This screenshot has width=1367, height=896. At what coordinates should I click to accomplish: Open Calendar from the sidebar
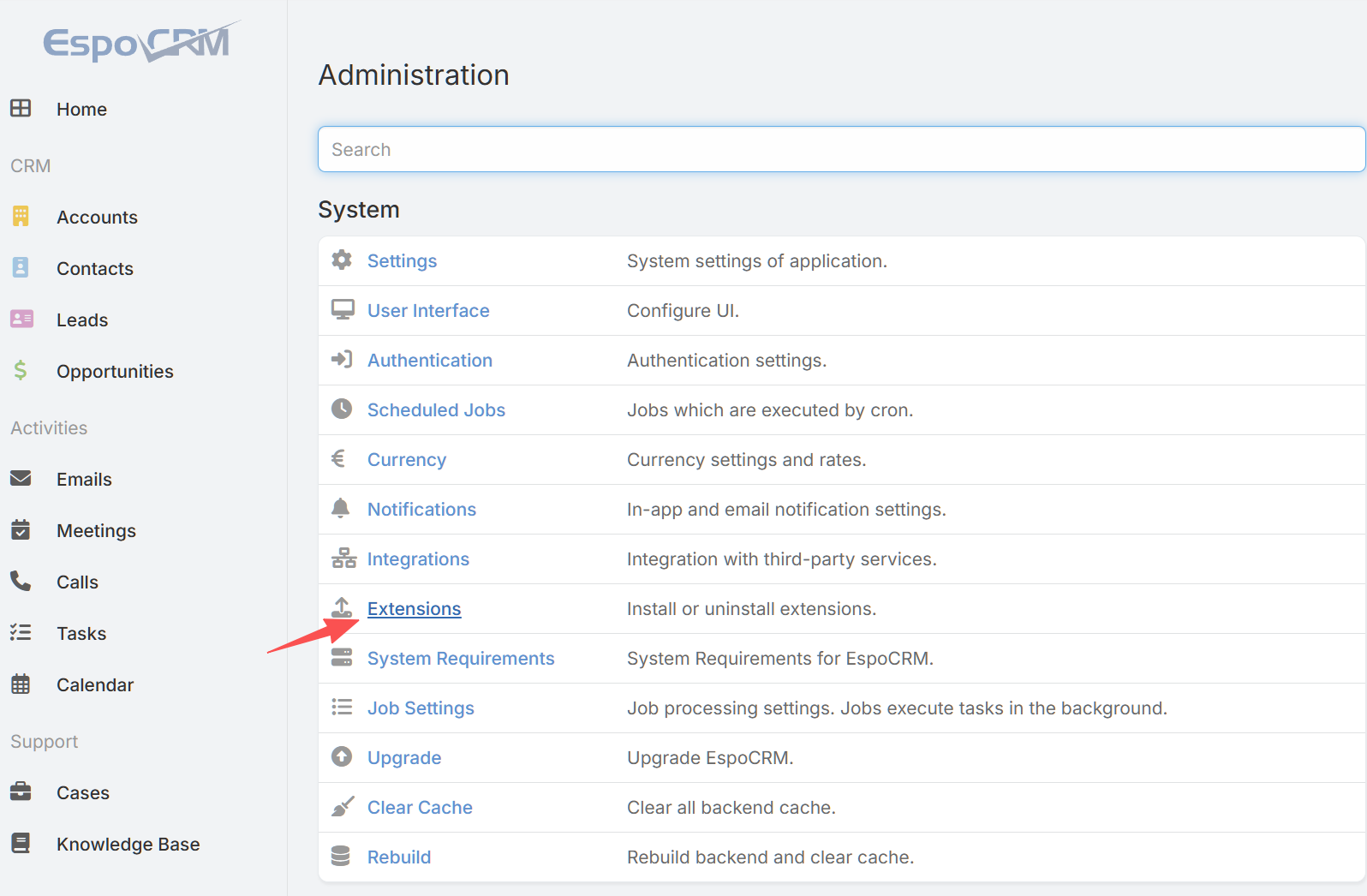coord(95,684)
